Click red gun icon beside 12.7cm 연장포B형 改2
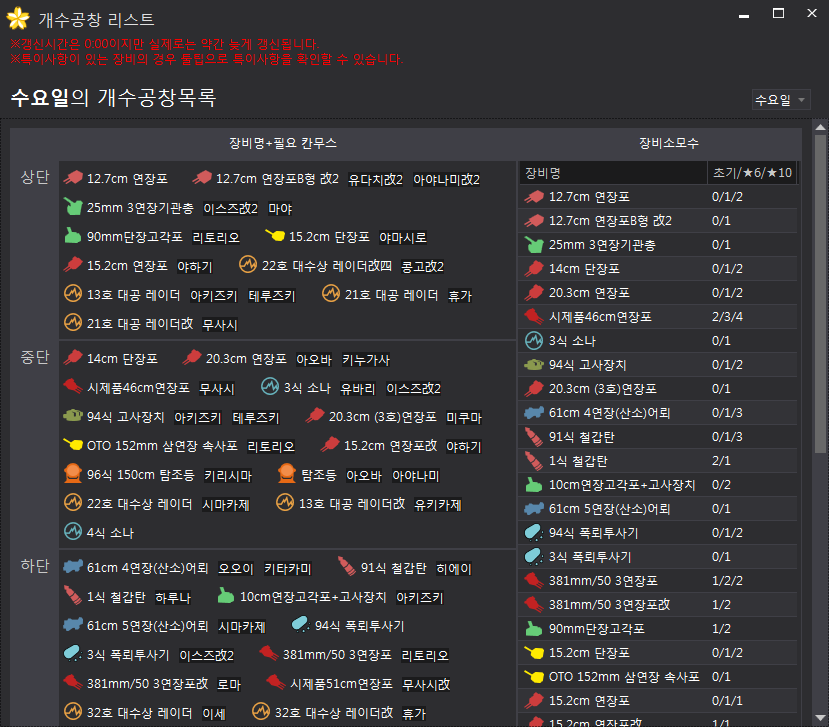Screen dimensions: 829x727 (x=201, y=179)
